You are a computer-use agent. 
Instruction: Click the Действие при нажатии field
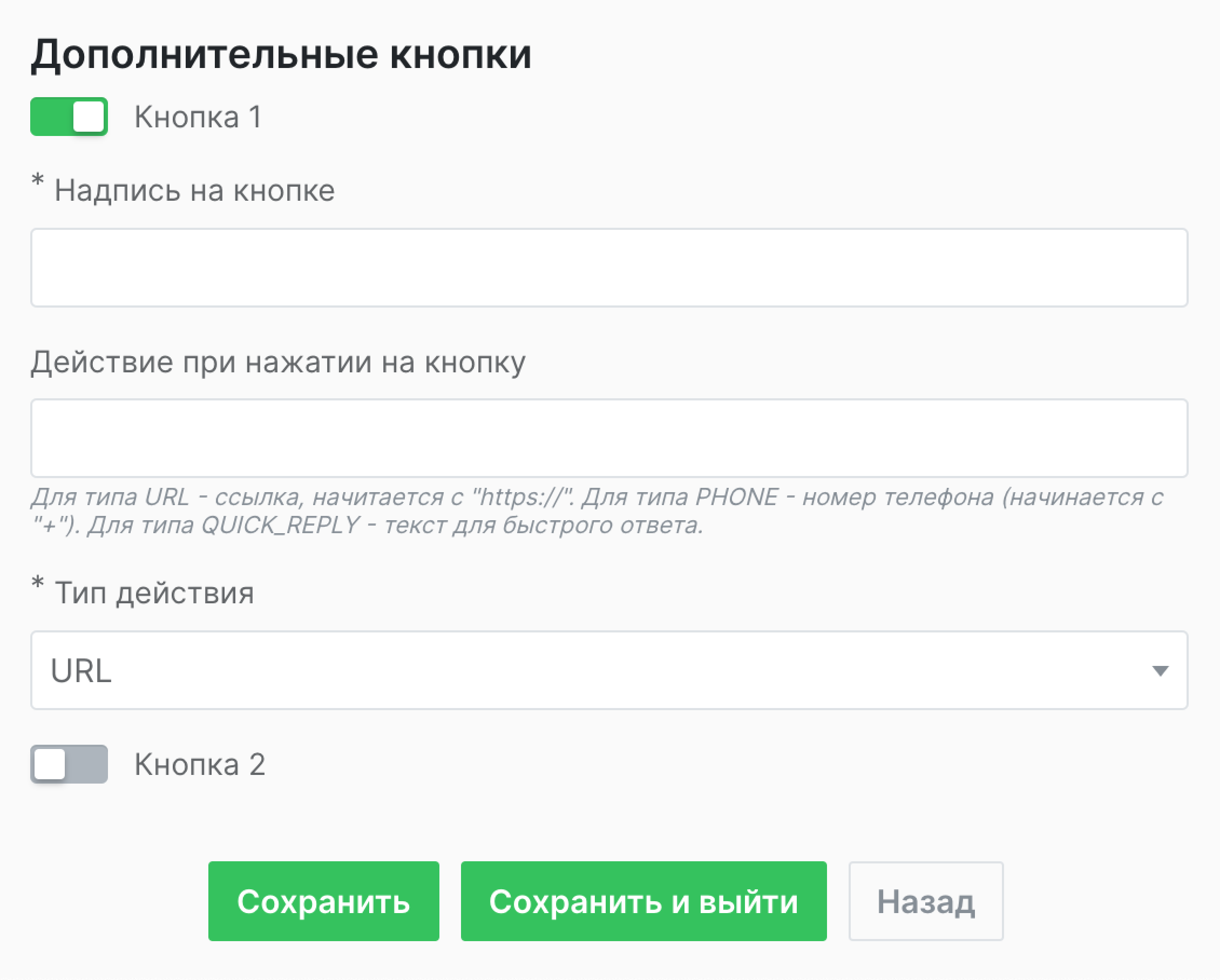pos(609,439)
